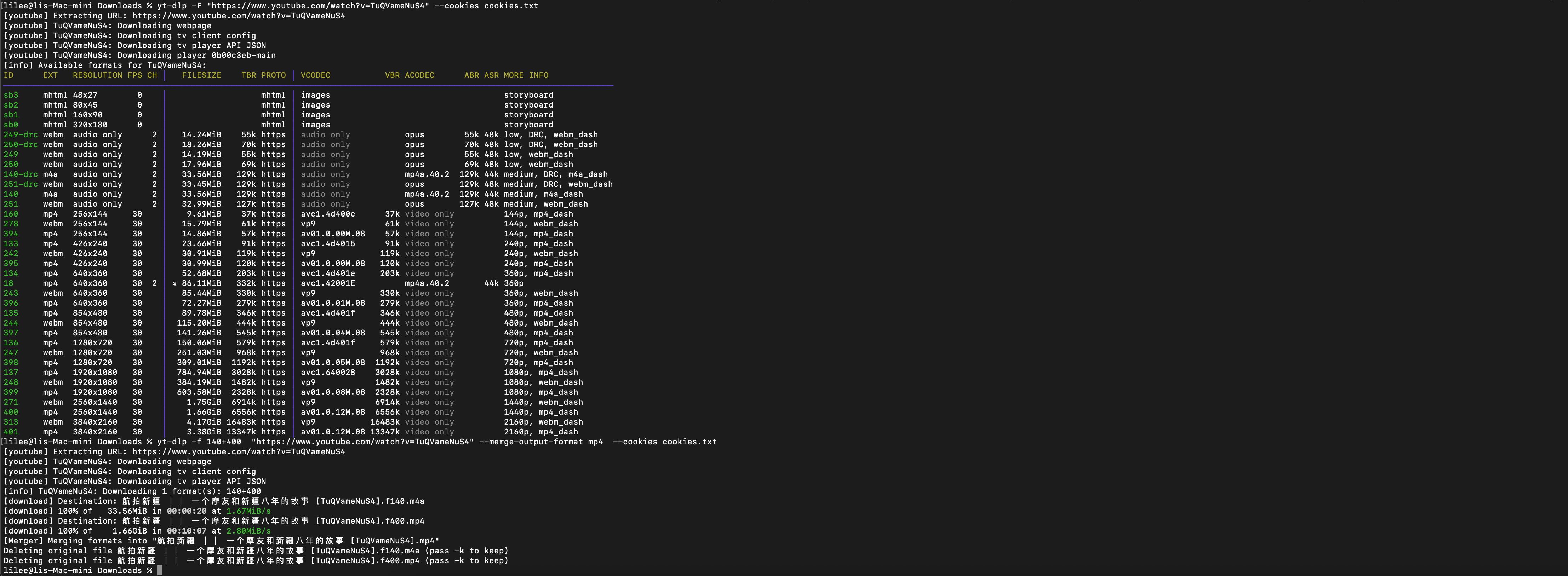This screenshot has width=1568, height=576.
Task: Click the ACODEC column header
Action: tap(419, 75)
